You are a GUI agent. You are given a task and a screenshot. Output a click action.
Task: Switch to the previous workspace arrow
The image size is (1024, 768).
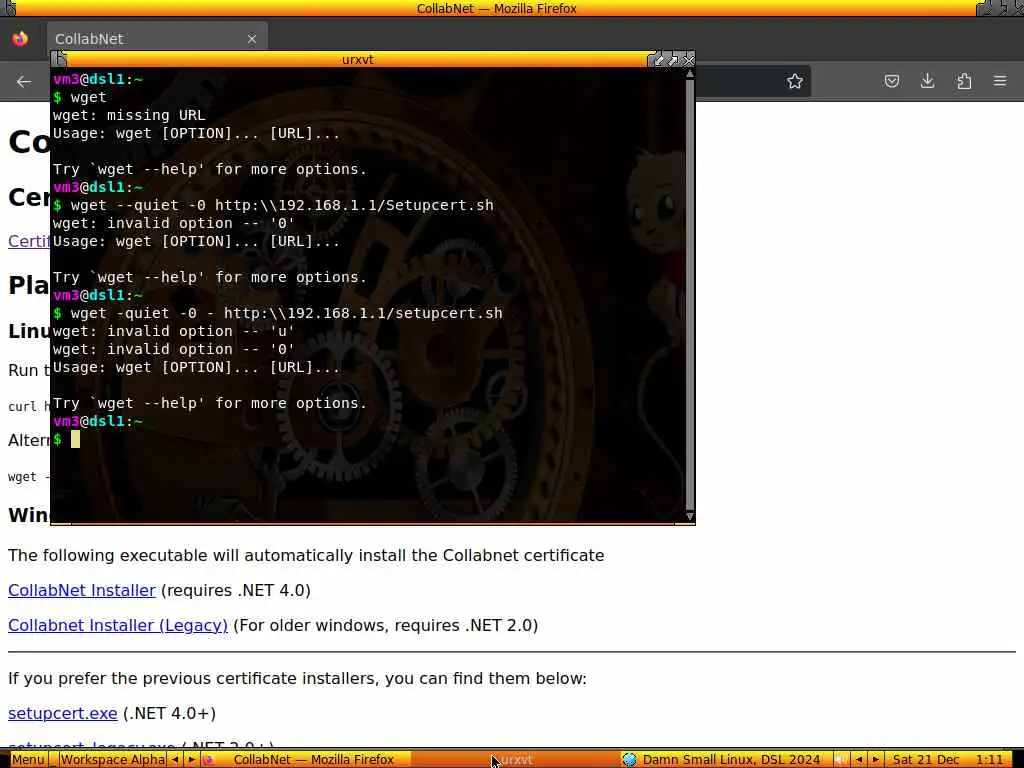(x=175, y=760)
